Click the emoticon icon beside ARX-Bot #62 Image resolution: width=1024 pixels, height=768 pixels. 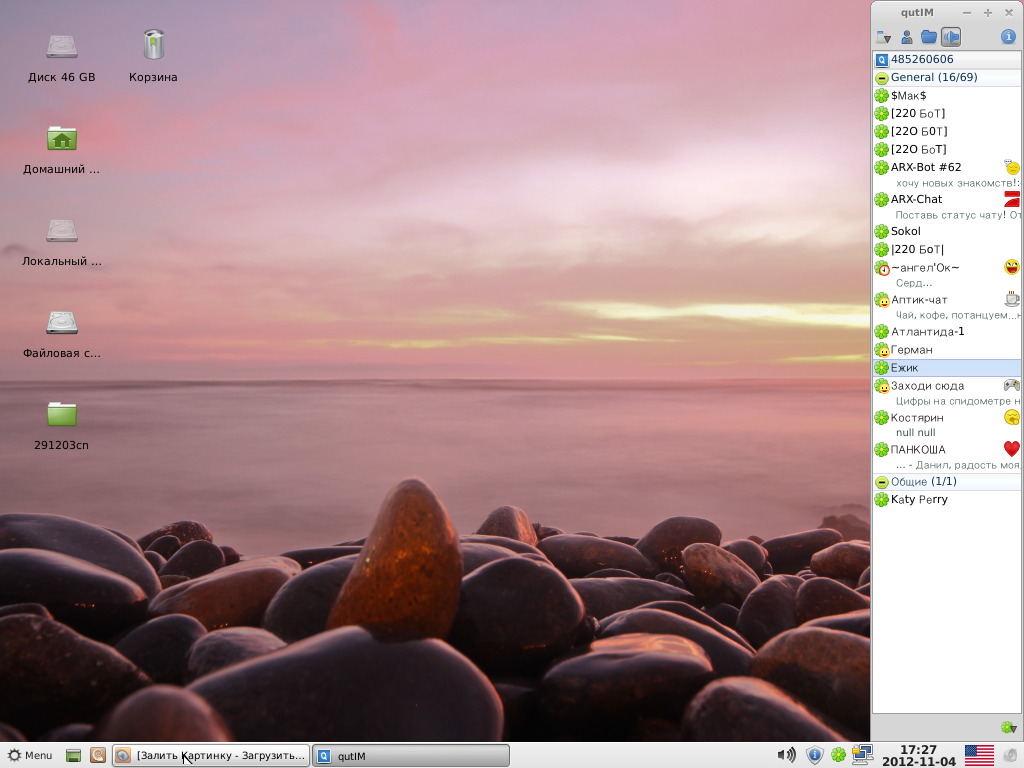(x=1012, y=167)
